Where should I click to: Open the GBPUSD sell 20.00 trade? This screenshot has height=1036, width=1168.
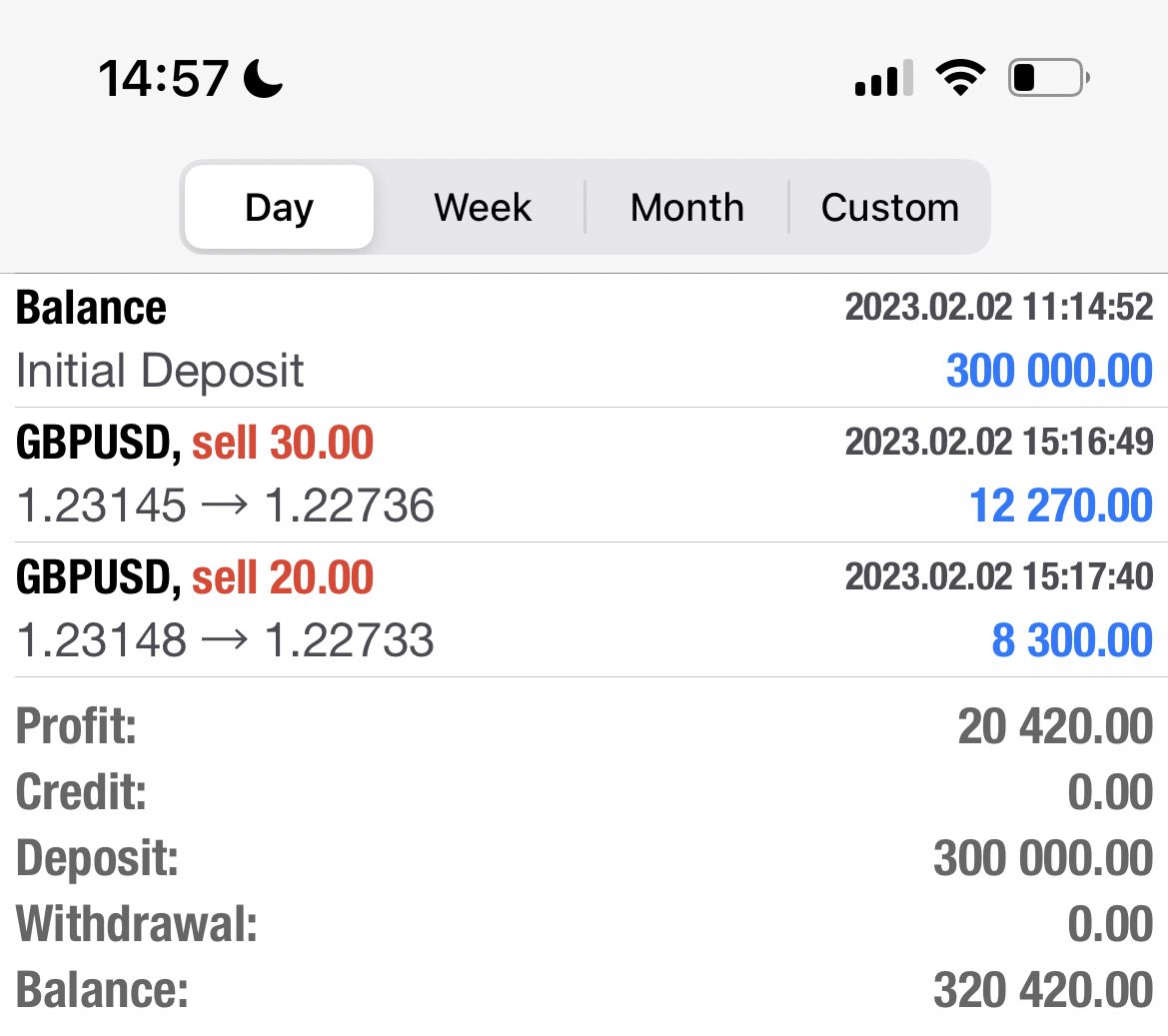[x=584, y=610]
